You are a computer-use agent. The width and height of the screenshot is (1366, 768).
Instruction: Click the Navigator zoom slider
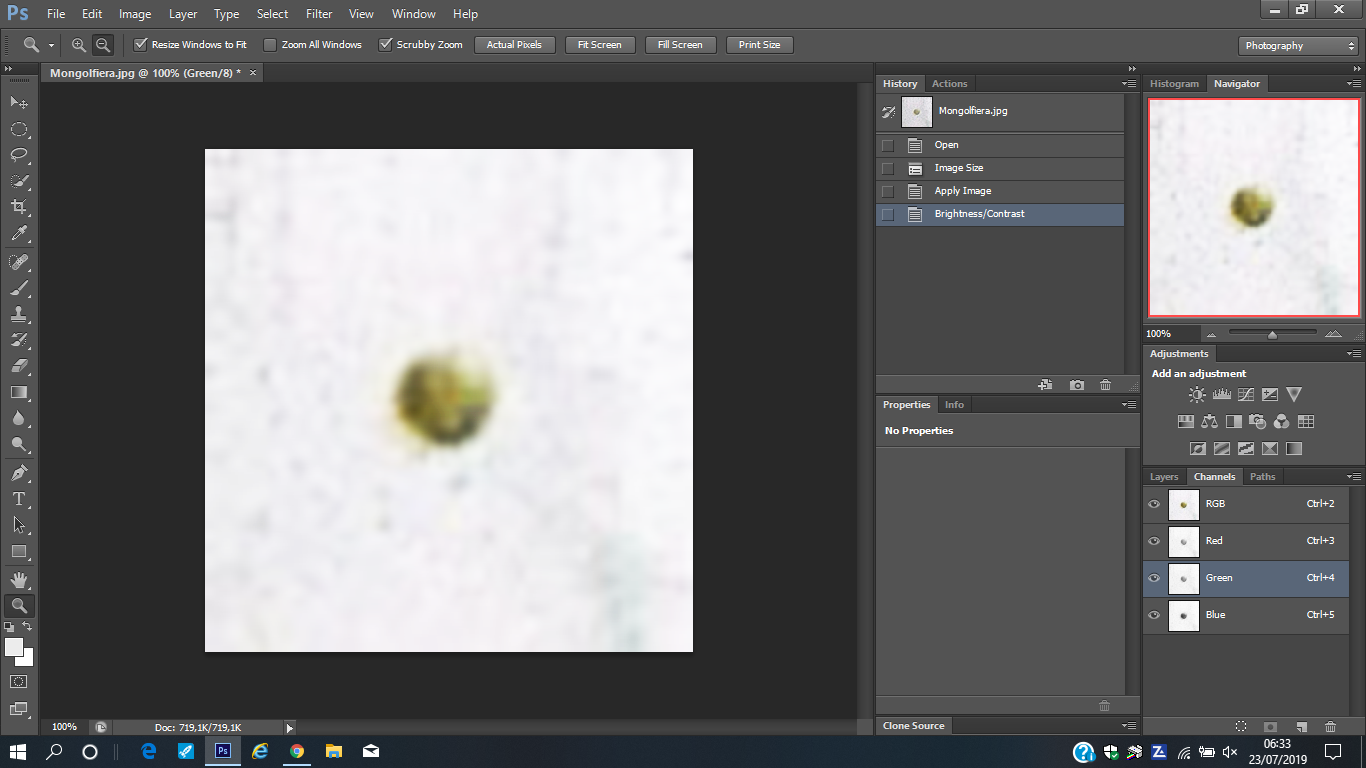tap(1272, 334)
